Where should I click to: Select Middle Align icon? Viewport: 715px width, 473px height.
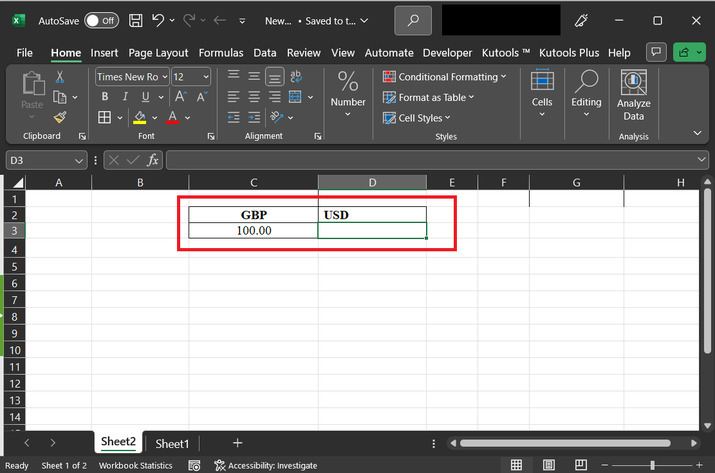coord(254,76)
